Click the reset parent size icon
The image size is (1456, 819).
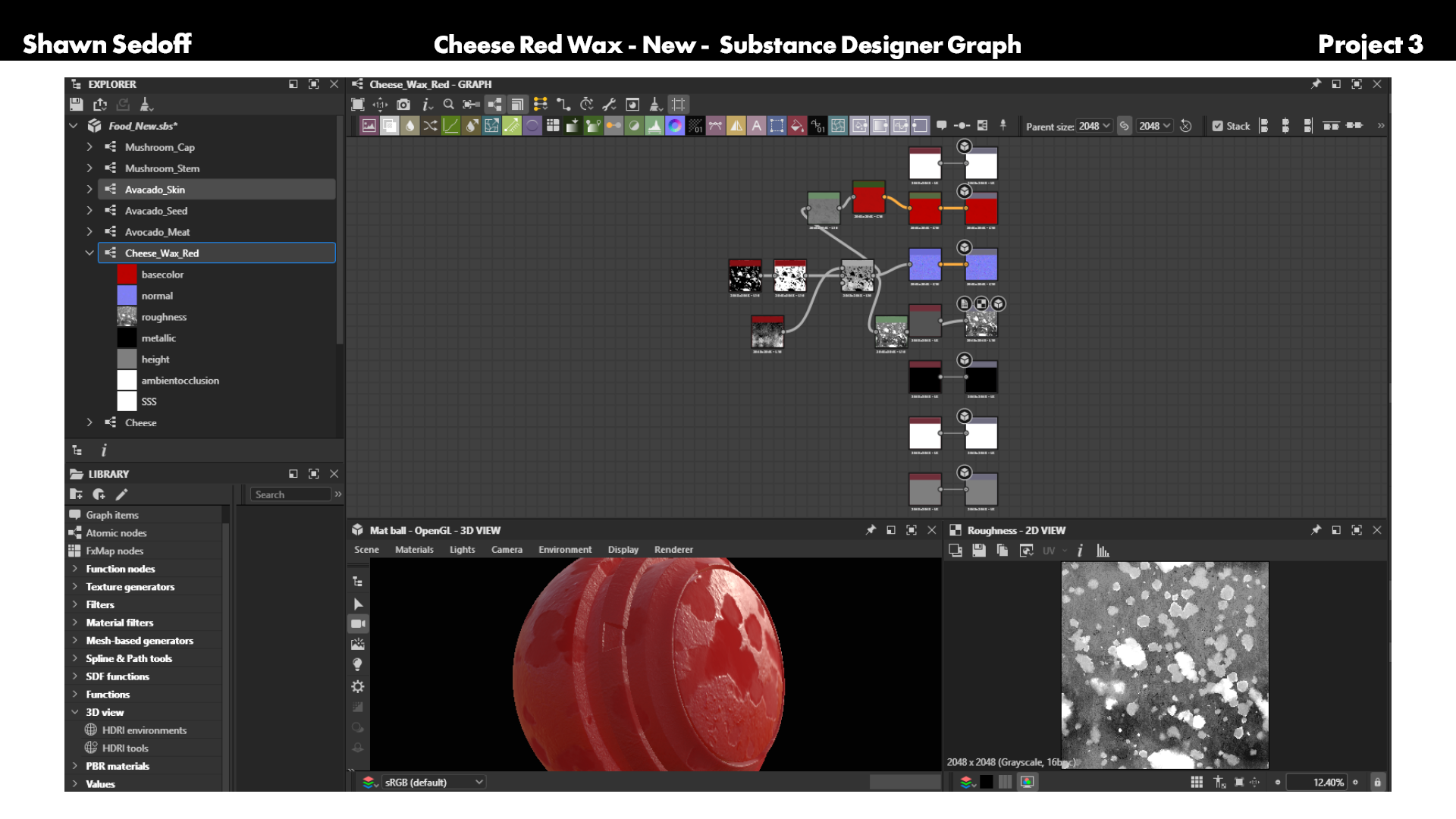(1186, 126)
